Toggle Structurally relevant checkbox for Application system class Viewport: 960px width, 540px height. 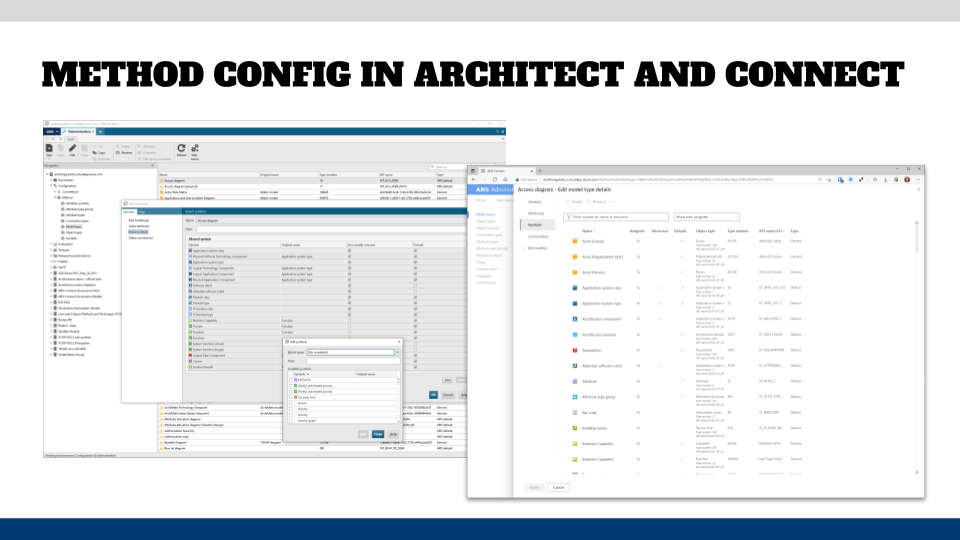[x=350, y=250]
